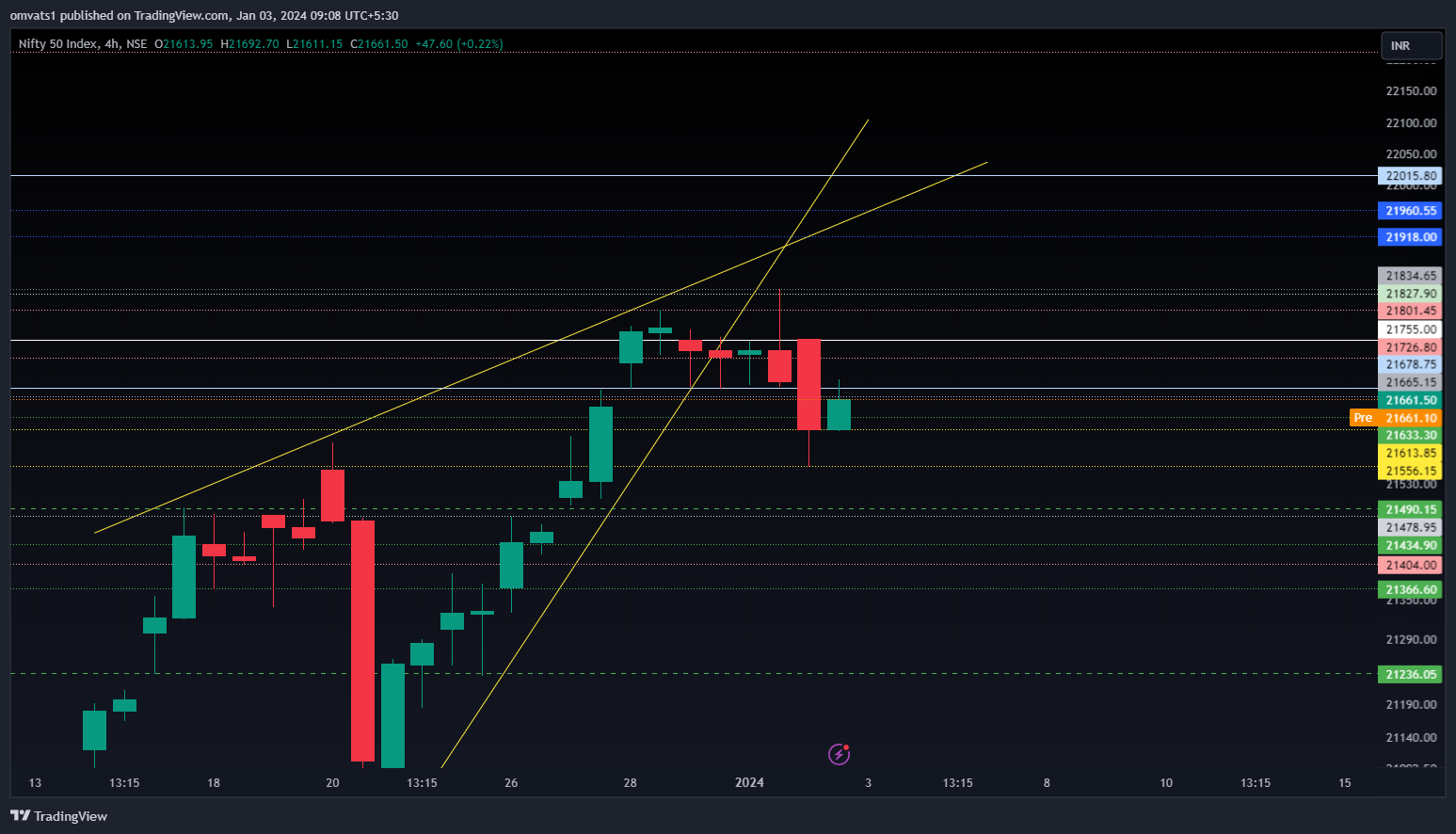1456x834 pixels.
Task: Select the green 21490.15 price label
Action: click(1410, 509)
